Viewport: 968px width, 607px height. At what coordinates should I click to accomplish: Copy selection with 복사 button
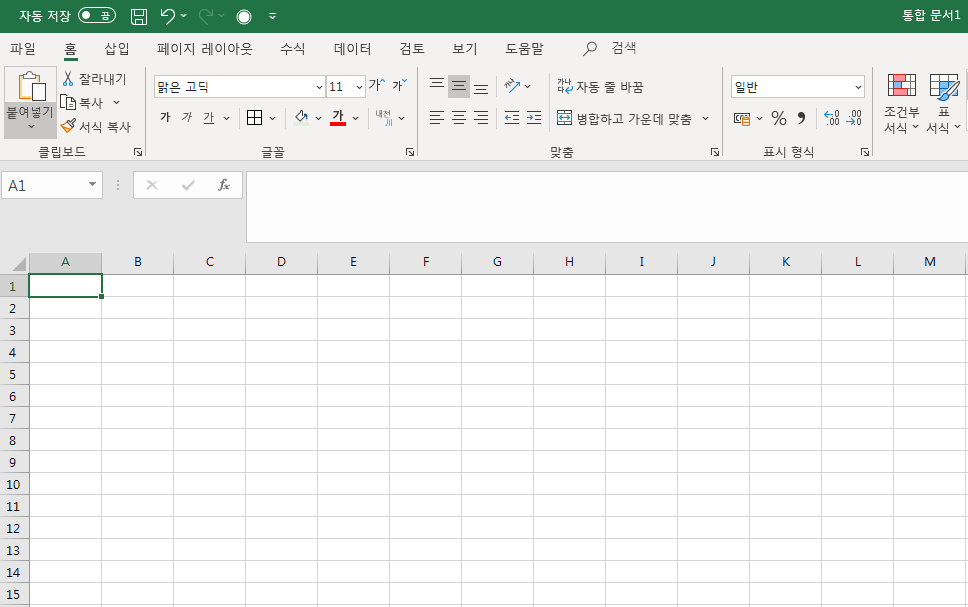coord(83,103)
